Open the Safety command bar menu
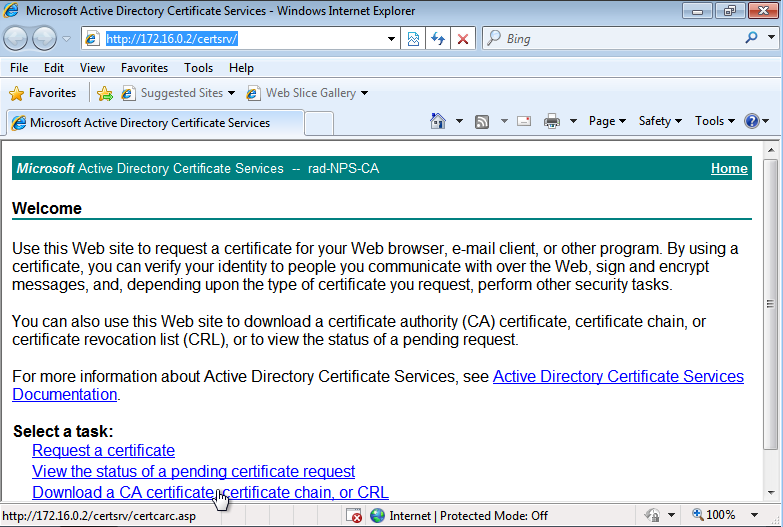Screen dimensions: 783x527 coord(660,121)
